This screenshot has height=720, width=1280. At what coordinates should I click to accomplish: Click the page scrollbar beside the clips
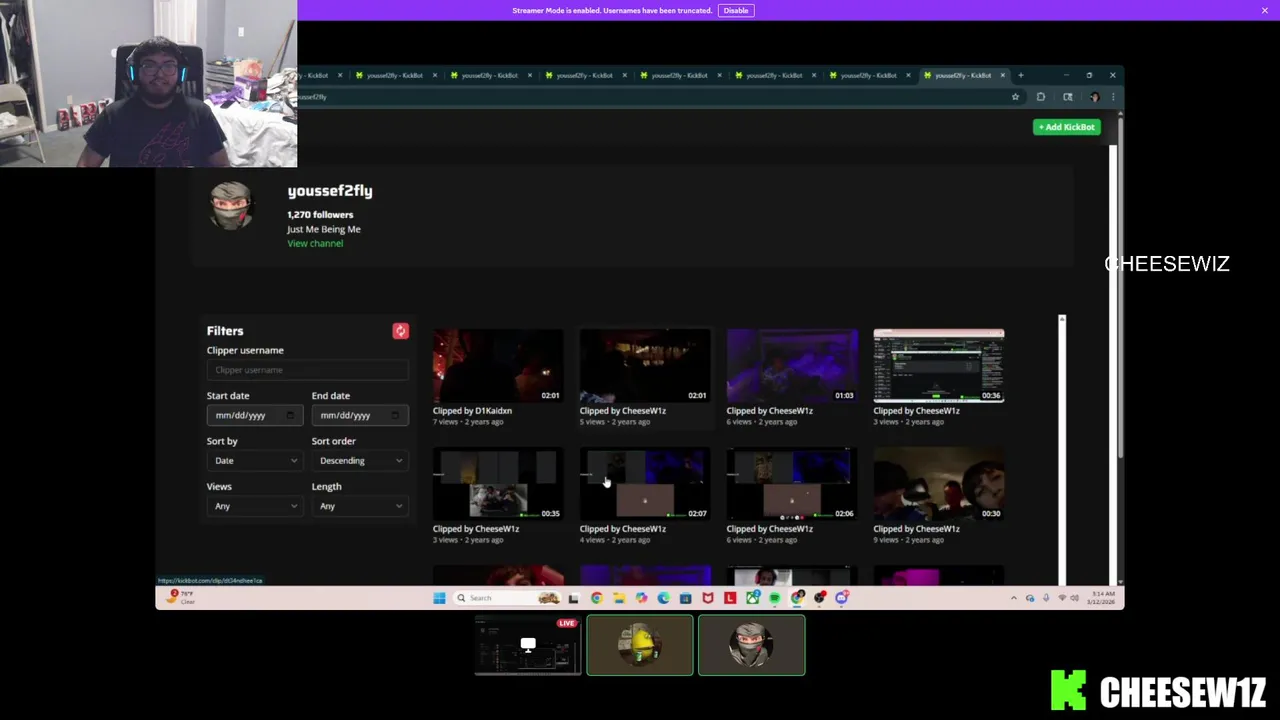coord(1062,450)
